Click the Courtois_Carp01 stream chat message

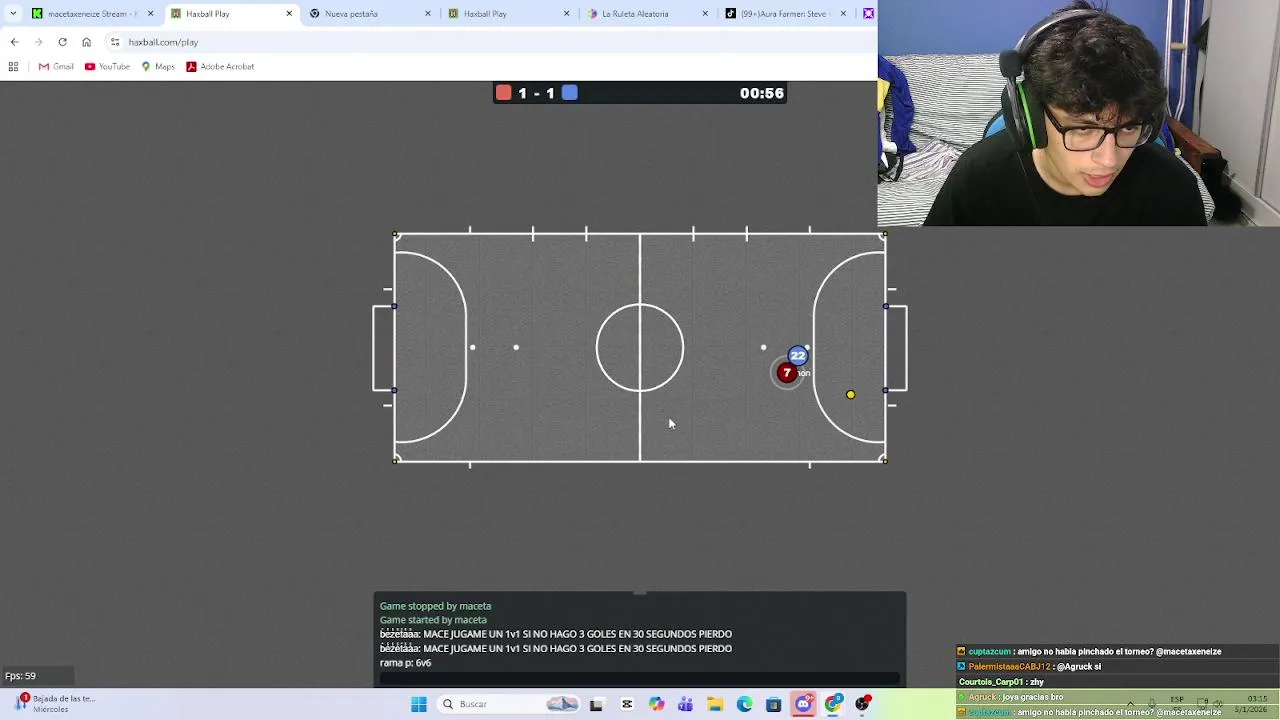pos(1001,682)
